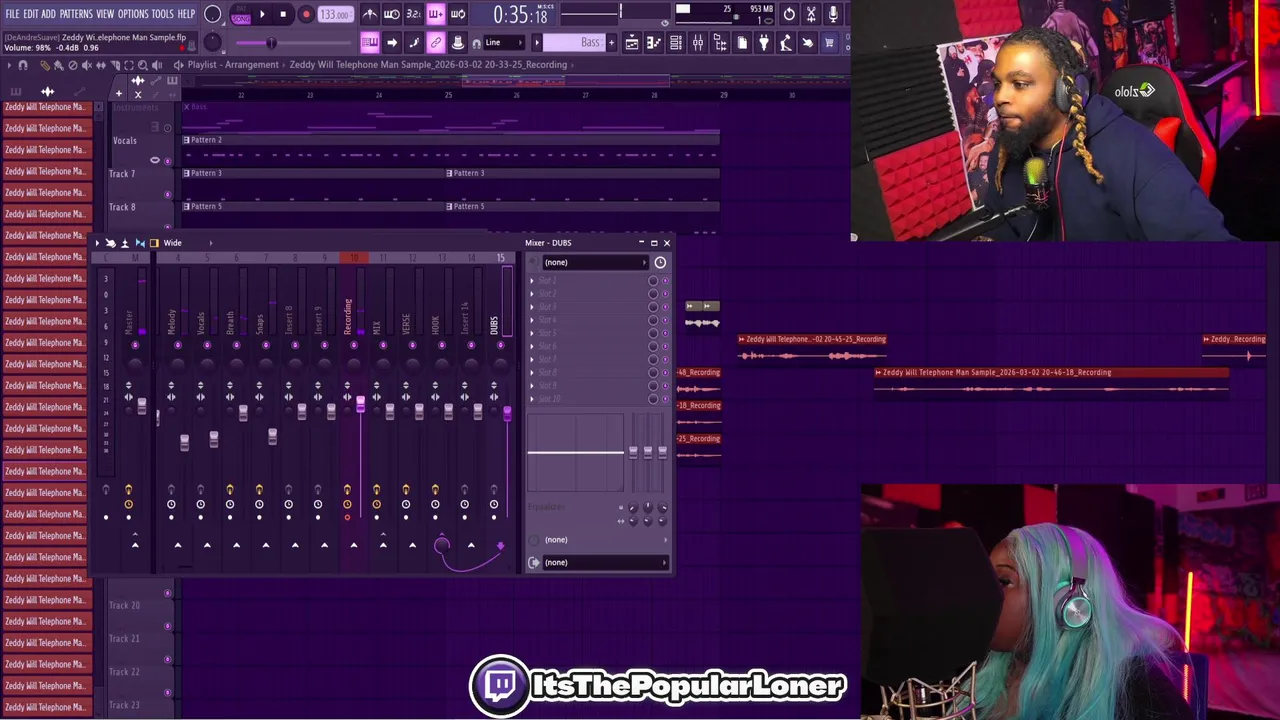Click the stamp icon in second toolbar row
The width and height of the screenshot is (1280, 720).
click(458, 42)
